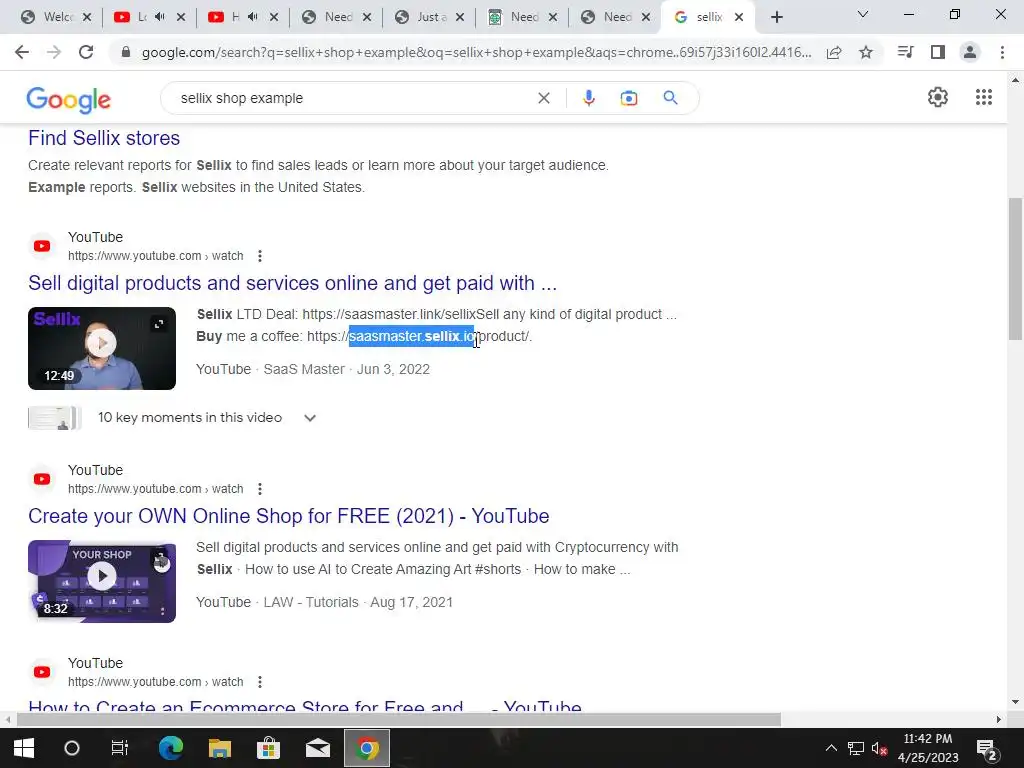1024x768 pixels.
Task: Start voice search with the microphone
Action: pos(588,98)
